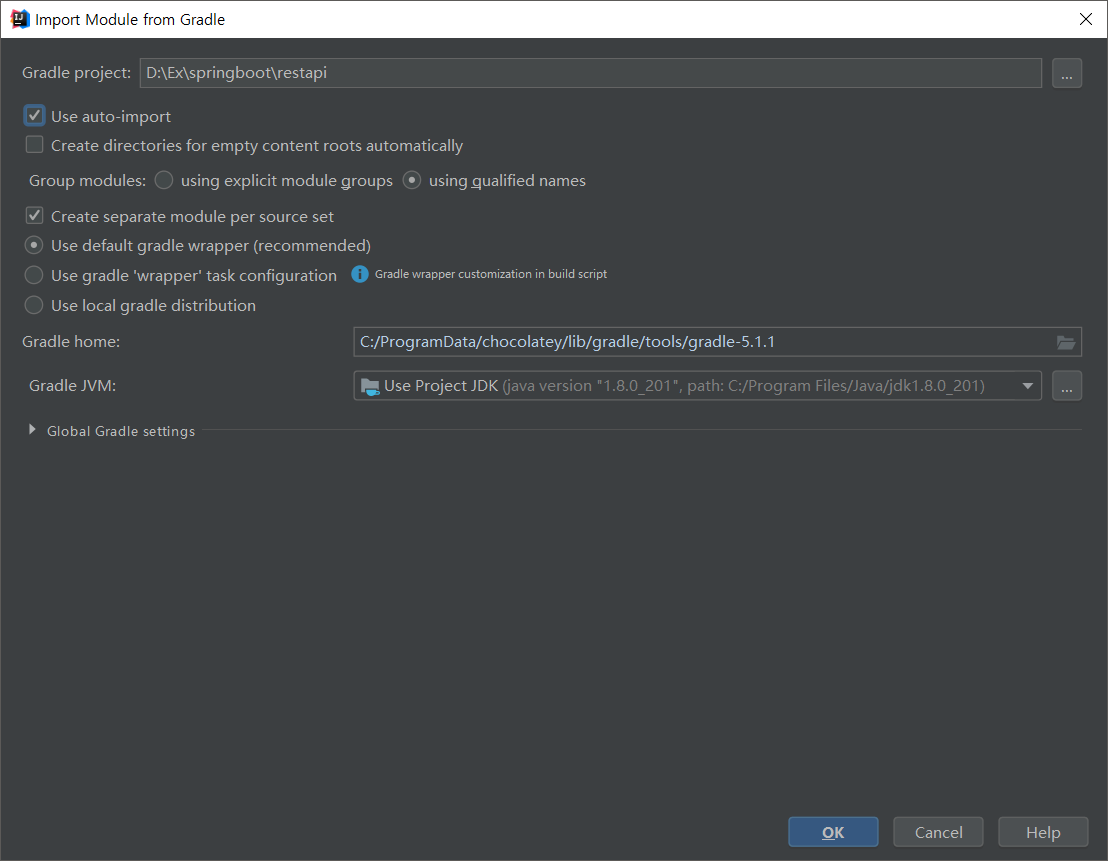Open folder browser icon in Gradle home field
Screen dimensions: 1108x861
click(1066, 342)
